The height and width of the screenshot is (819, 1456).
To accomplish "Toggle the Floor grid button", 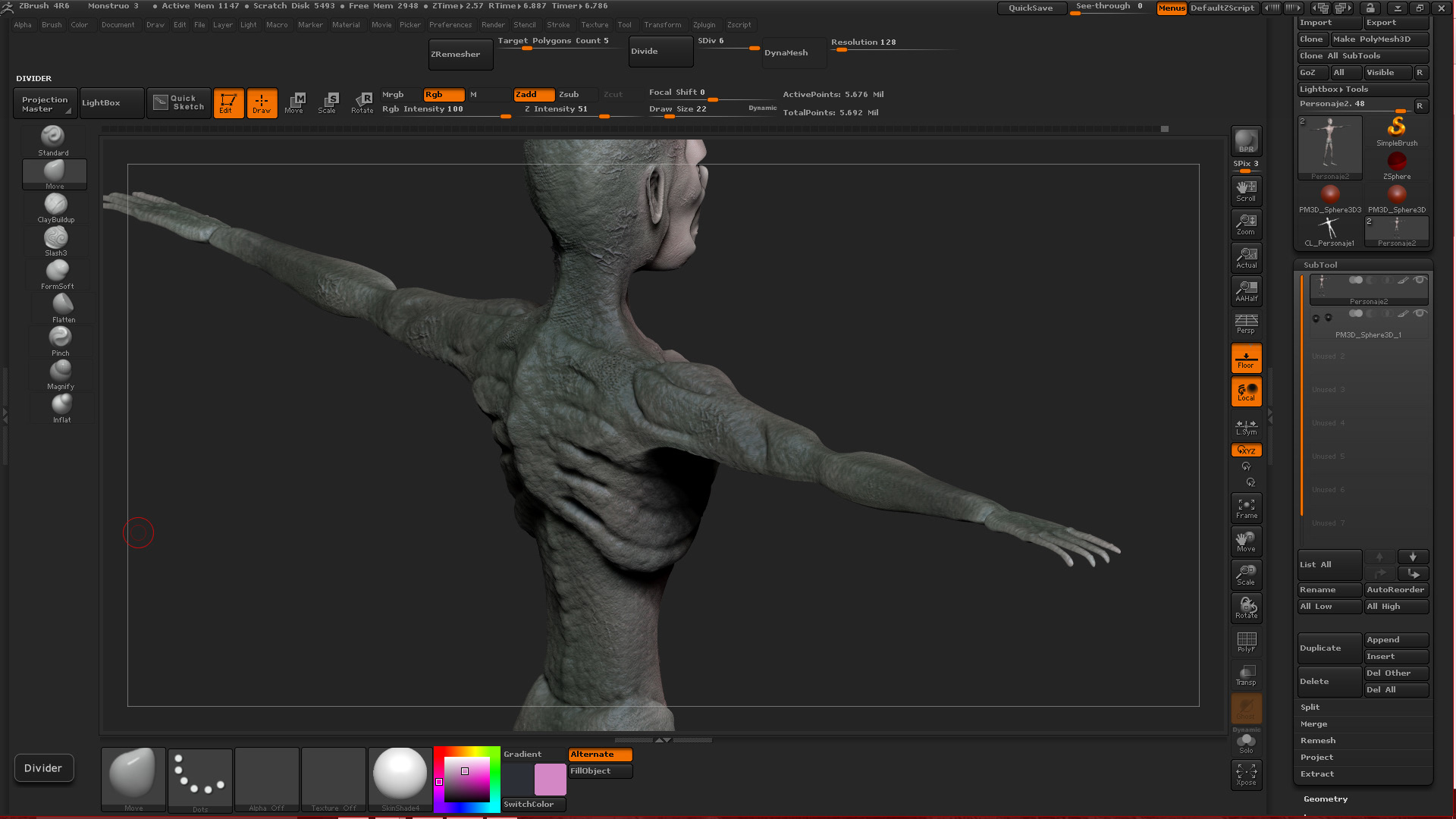I will [x=1246, y=358].
